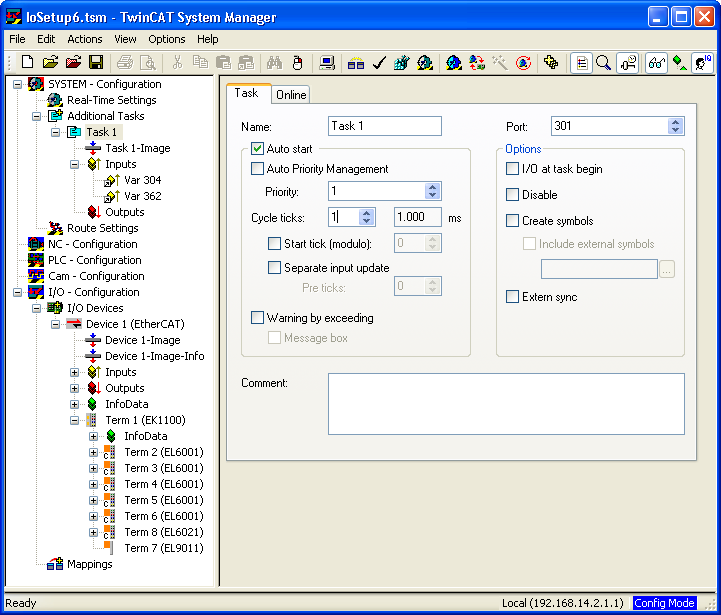
Task: Click the Scan Sub Devices wand icon
Action: click(x=500, y=62)
